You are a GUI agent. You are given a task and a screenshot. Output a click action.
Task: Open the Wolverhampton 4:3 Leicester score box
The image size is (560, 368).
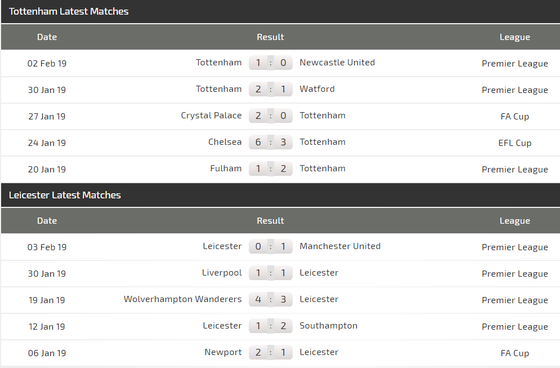(x=270, y=299)
